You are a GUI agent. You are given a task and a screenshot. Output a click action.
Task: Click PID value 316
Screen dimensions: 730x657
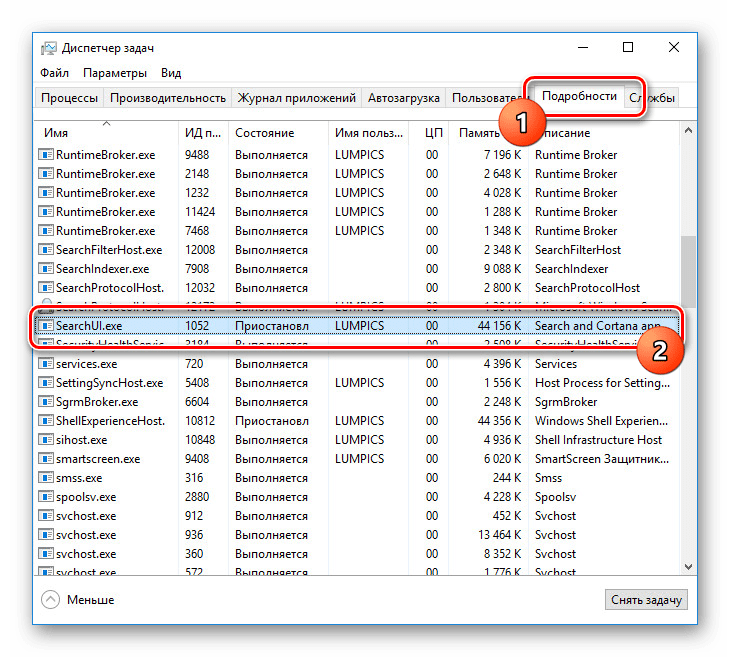(x=194, y=478)
